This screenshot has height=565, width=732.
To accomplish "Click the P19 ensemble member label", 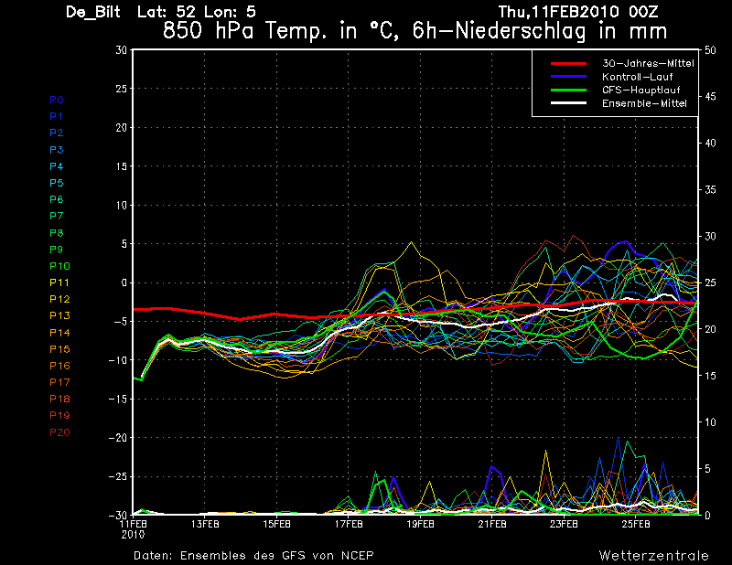I will click(60, 415).
